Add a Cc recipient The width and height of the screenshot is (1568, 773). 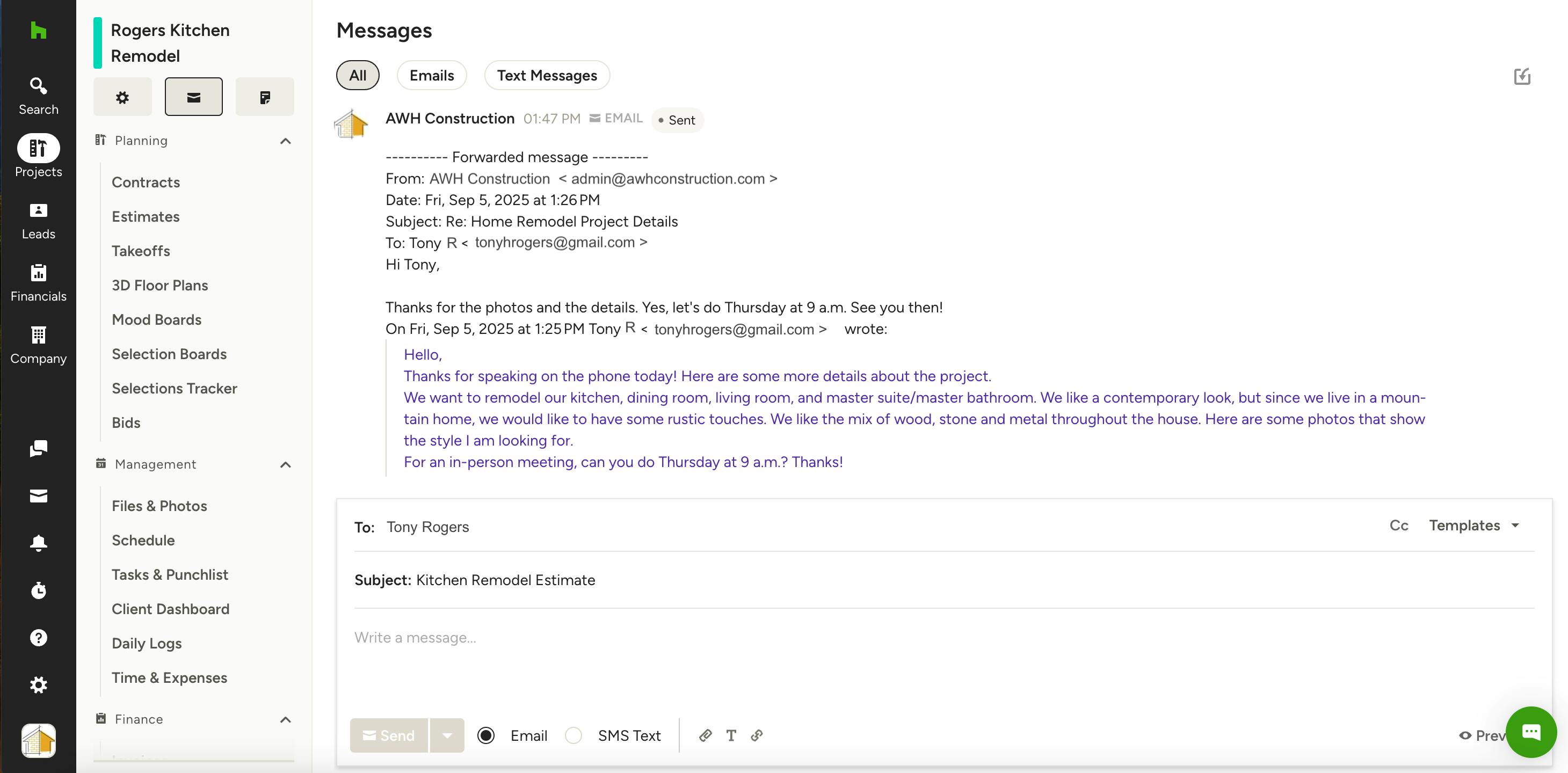pyautogui.click(x=1398, y=526)
